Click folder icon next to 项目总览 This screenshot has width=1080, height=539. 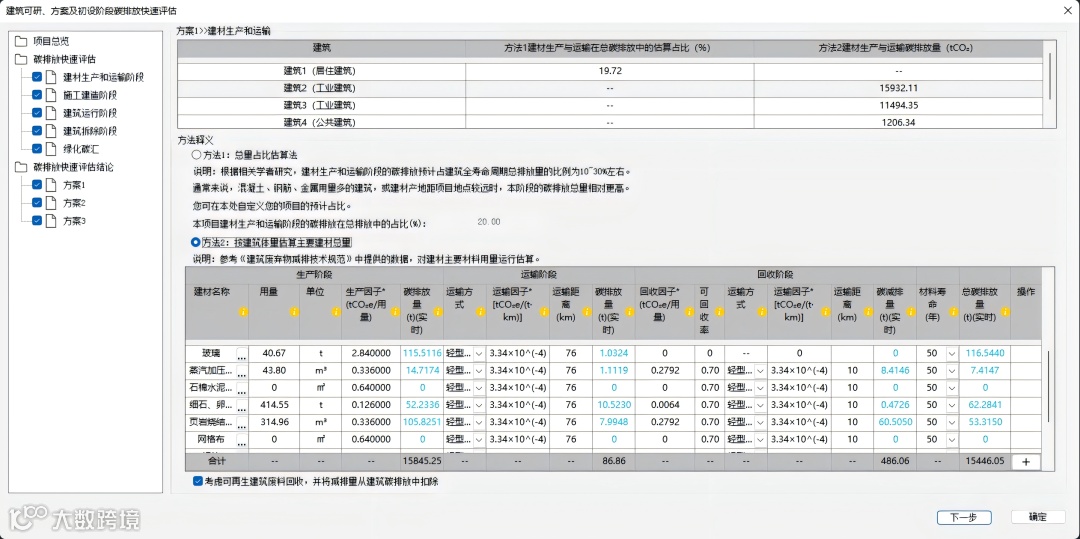pyautogui.click(x=21, y=41)
